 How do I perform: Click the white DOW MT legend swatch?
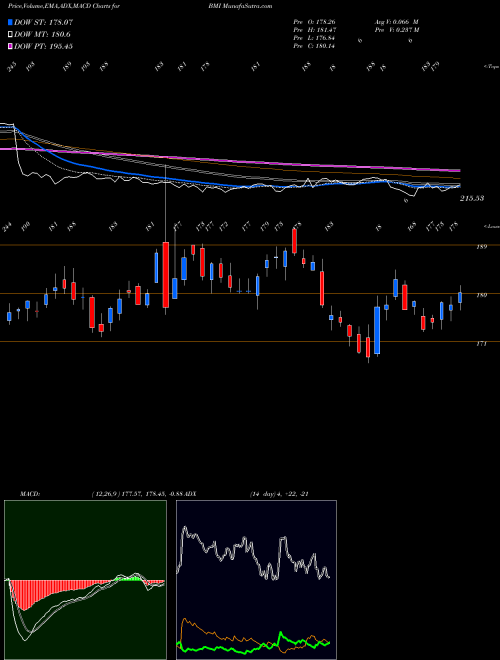11,34
